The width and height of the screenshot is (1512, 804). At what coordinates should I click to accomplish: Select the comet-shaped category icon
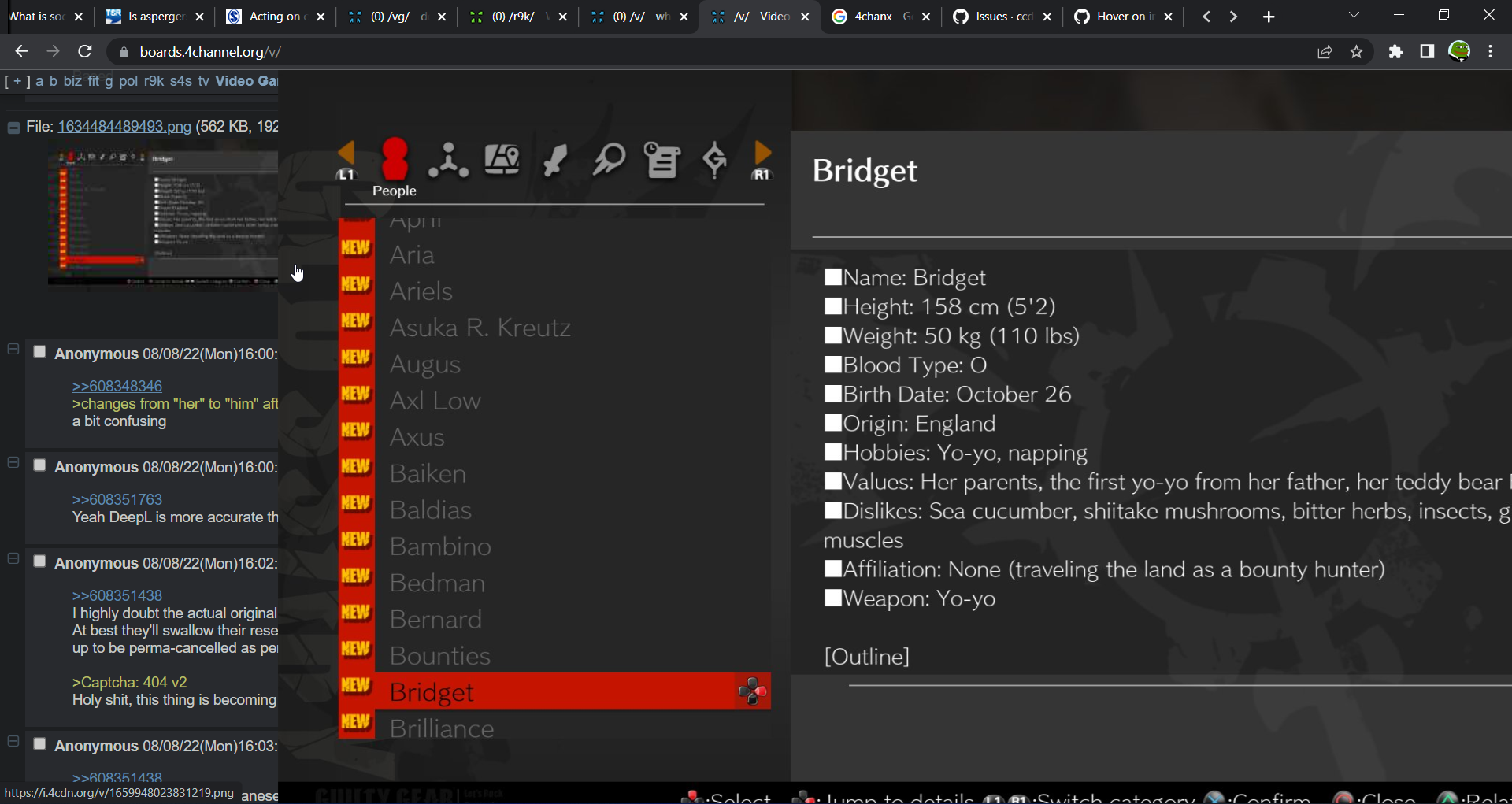[x=609, y=159]
